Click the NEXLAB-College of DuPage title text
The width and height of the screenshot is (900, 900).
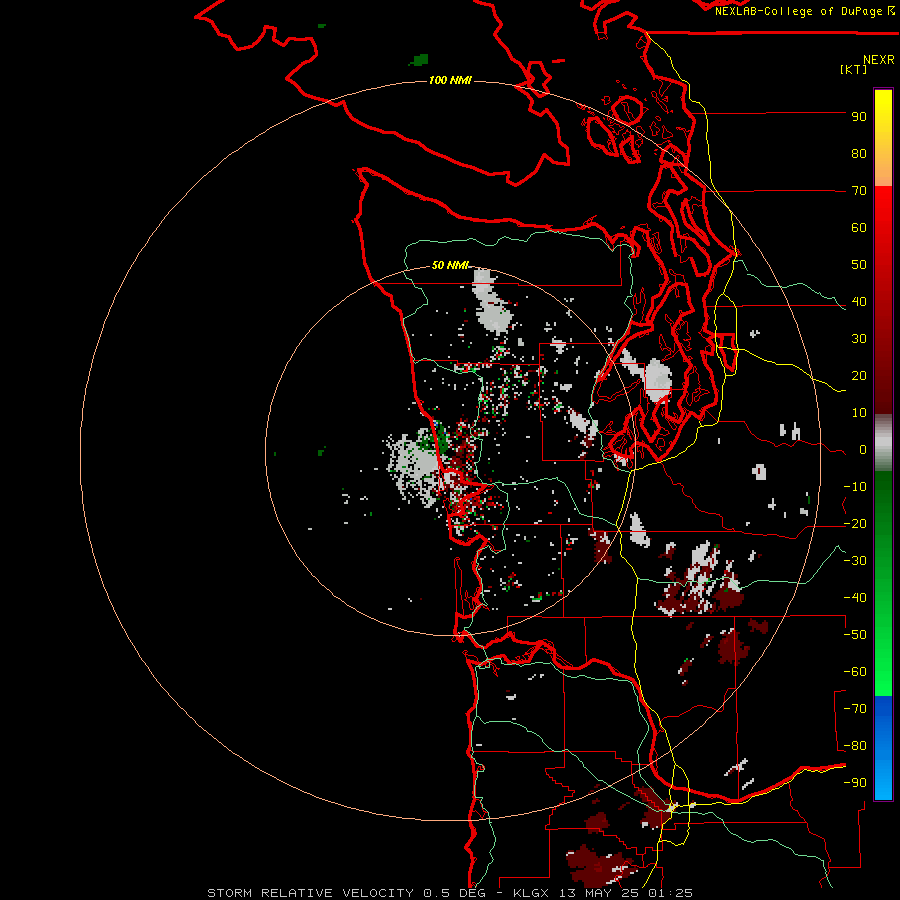click(798, 11)
